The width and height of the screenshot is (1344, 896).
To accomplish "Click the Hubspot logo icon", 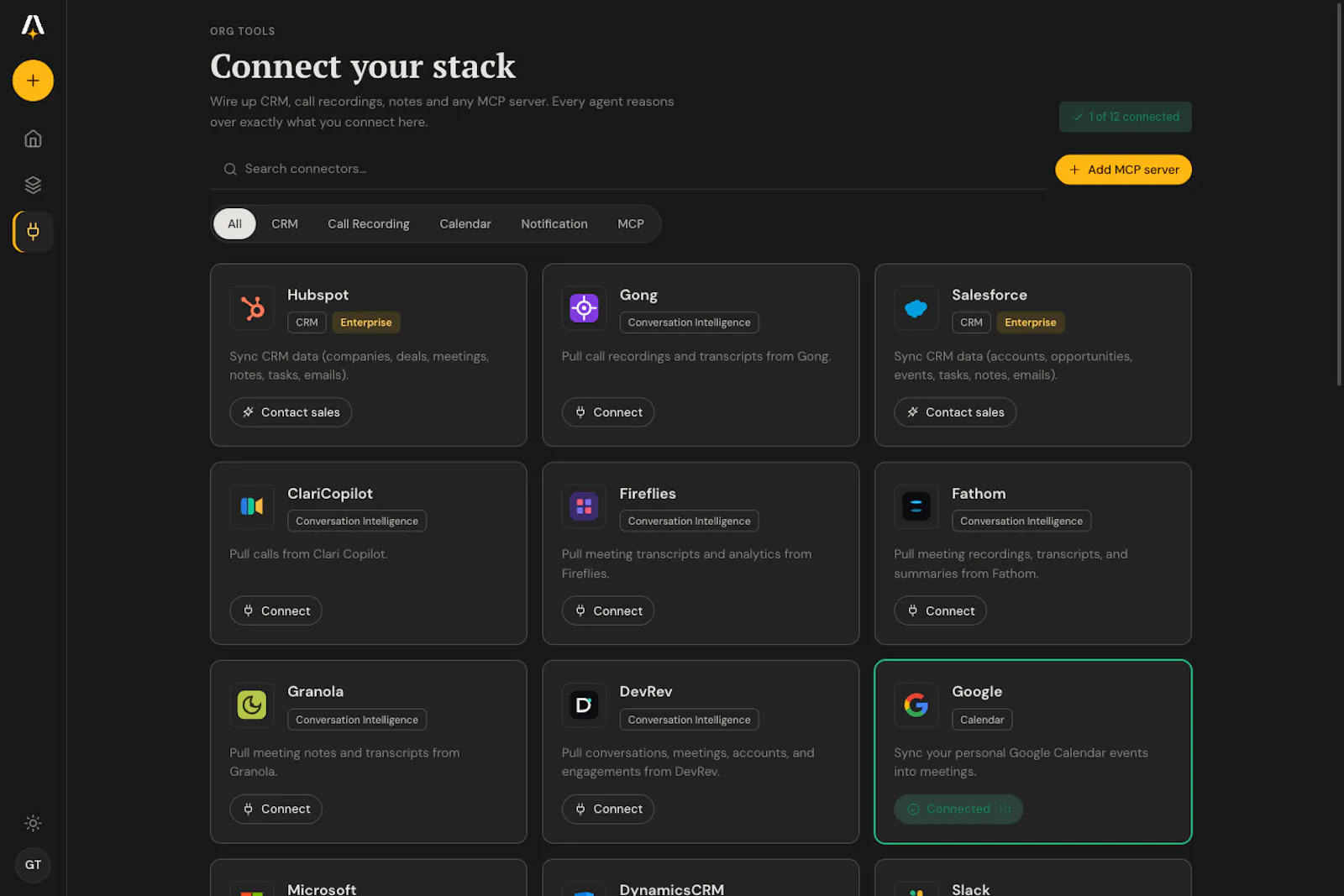I will (252, 308).
